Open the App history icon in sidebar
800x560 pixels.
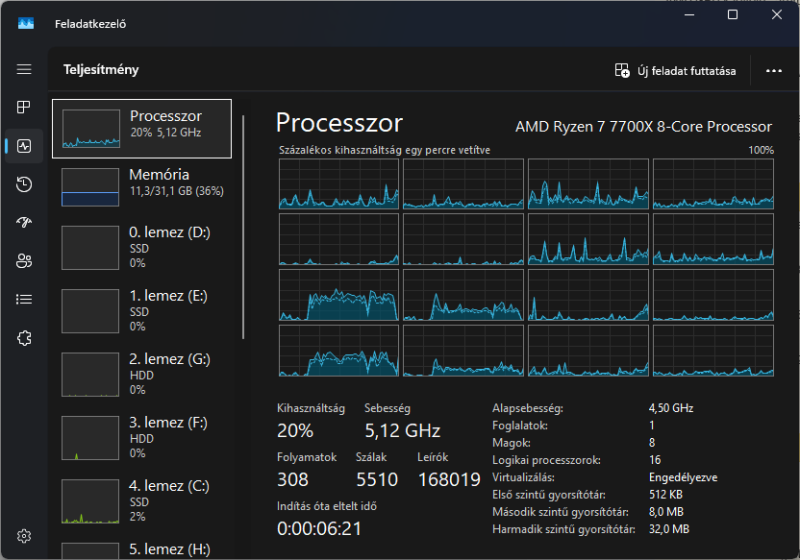(24, 184)
